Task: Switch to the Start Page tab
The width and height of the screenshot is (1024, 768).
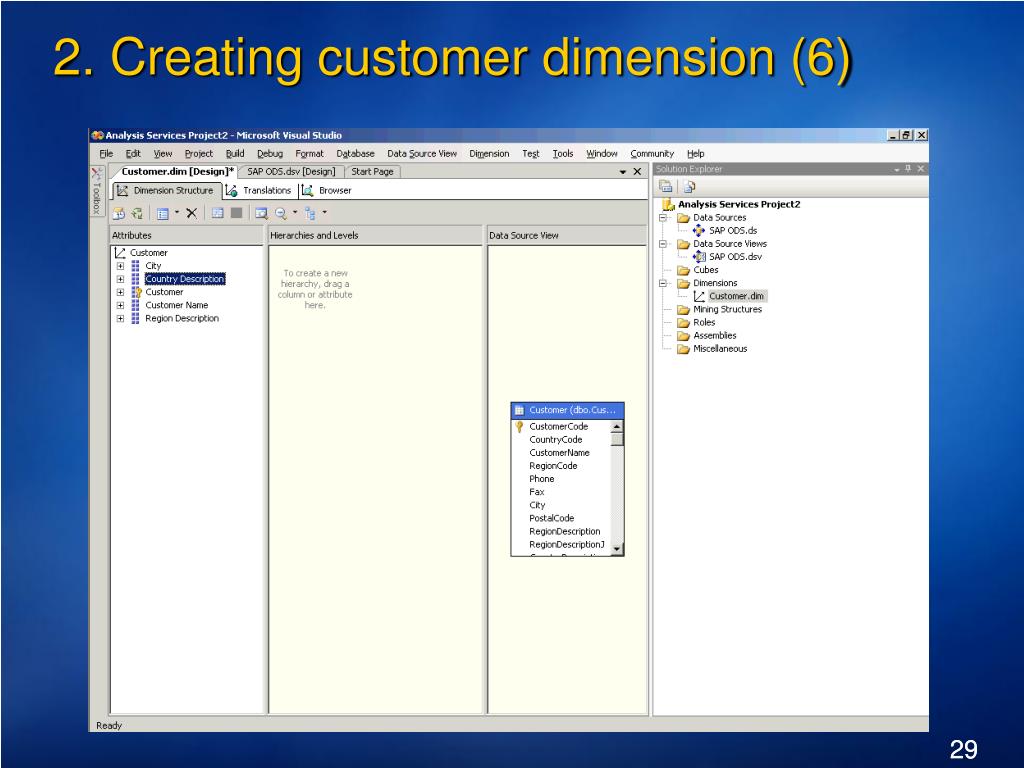Action: pyautogui.click(x=372, y=172)
